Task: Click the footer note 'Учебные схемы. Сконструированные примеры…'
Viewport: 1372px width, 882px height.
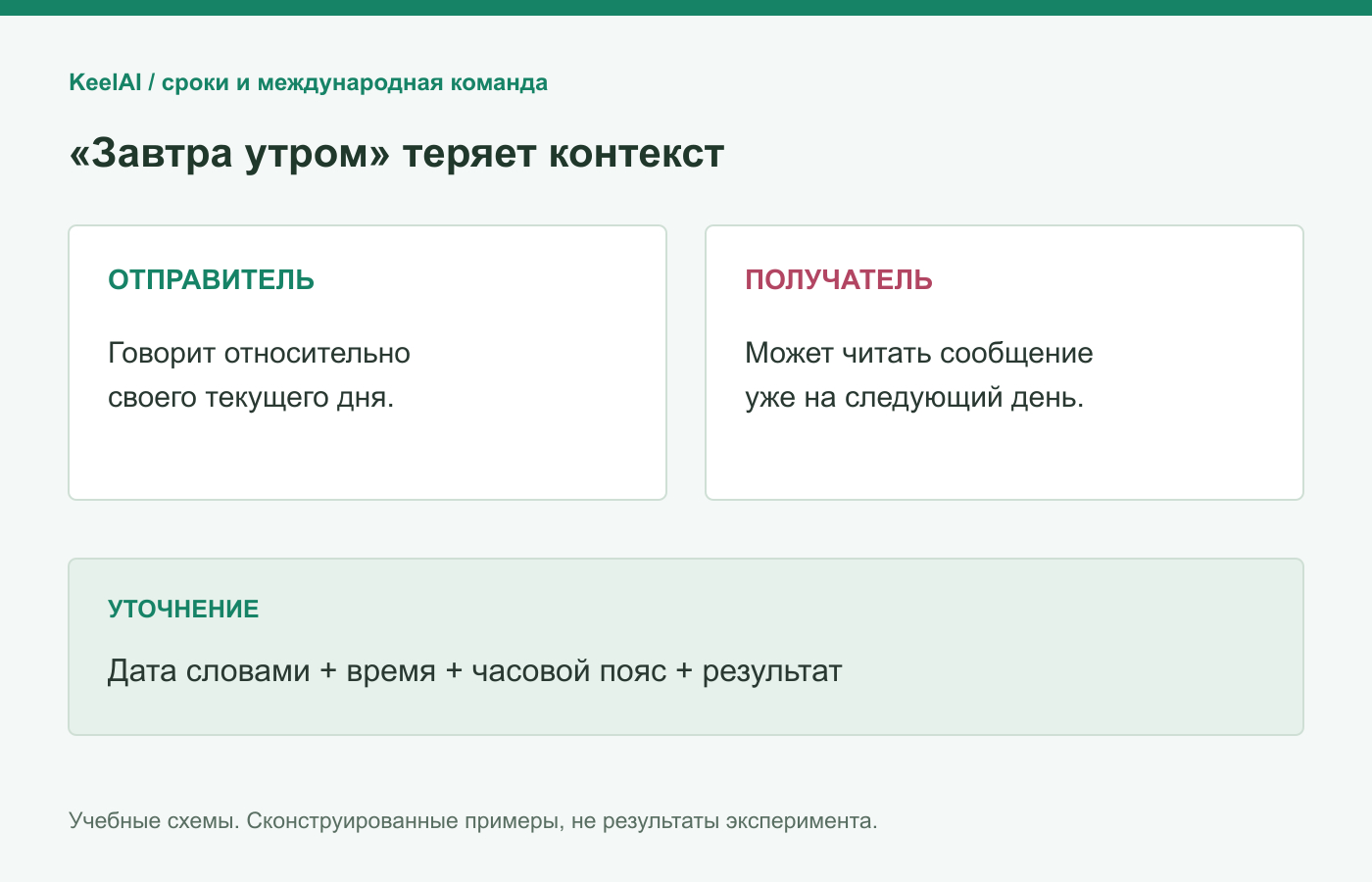Action: pyautogui.click(x=472, y=821)
